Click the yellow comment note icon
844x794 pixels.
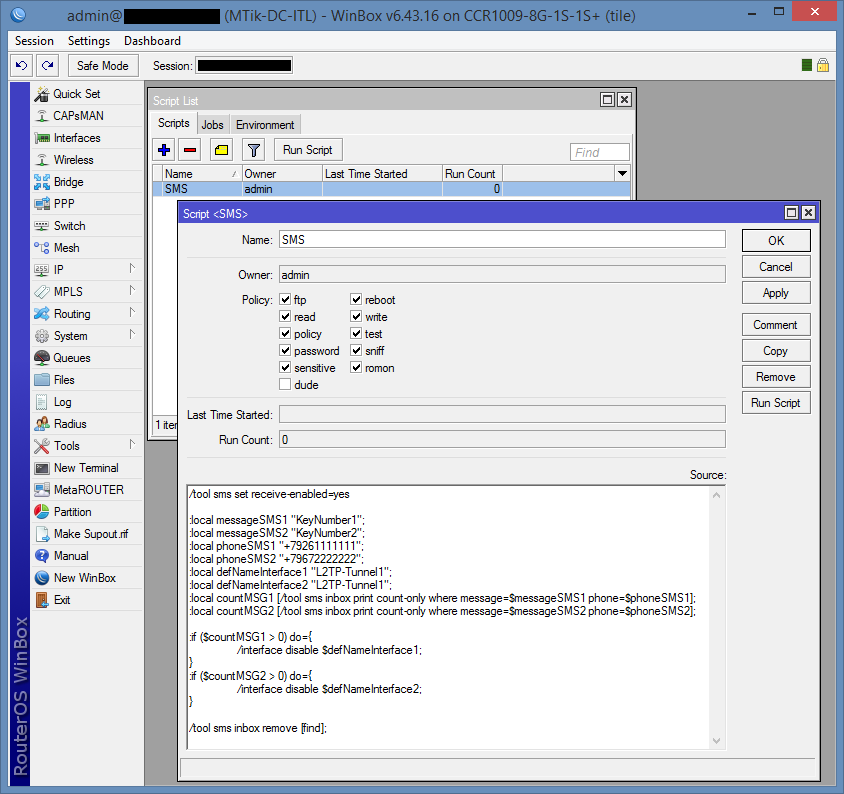(221, 150)
